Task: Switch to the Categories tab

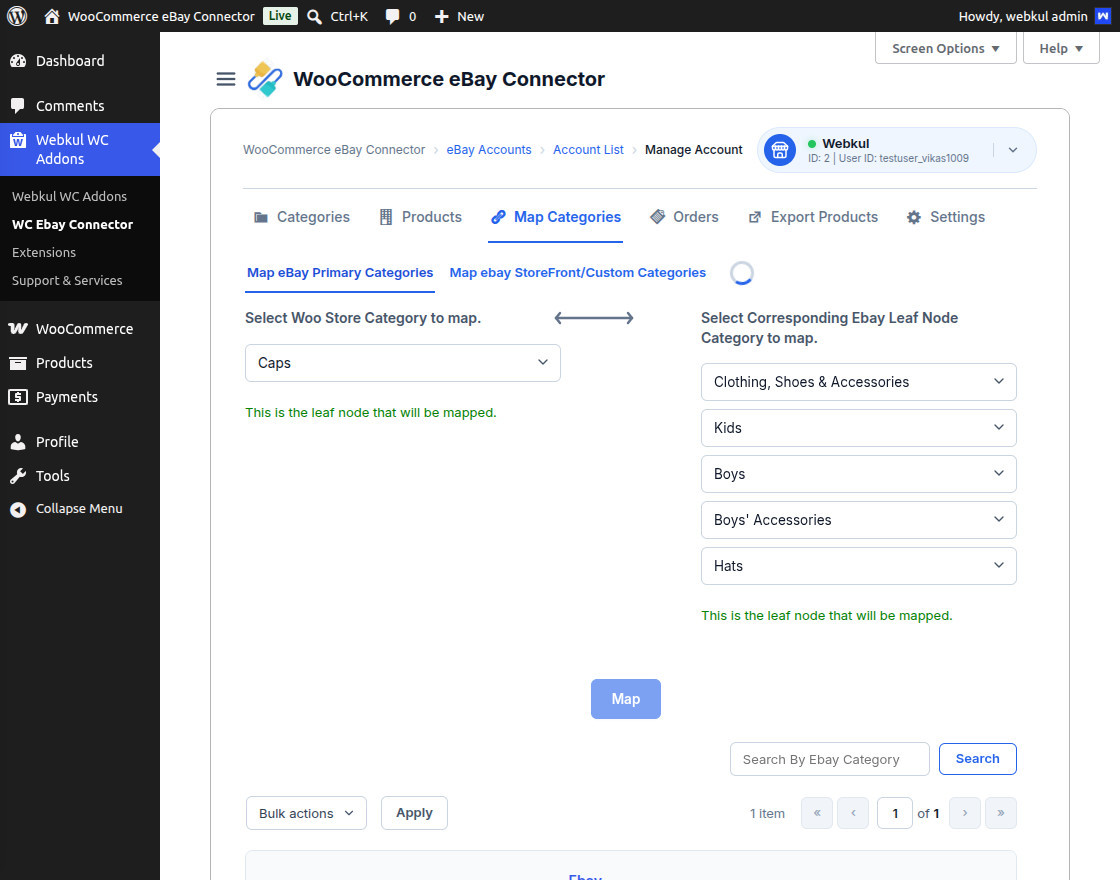Action: pyautogui.click(x=301, y=217)
